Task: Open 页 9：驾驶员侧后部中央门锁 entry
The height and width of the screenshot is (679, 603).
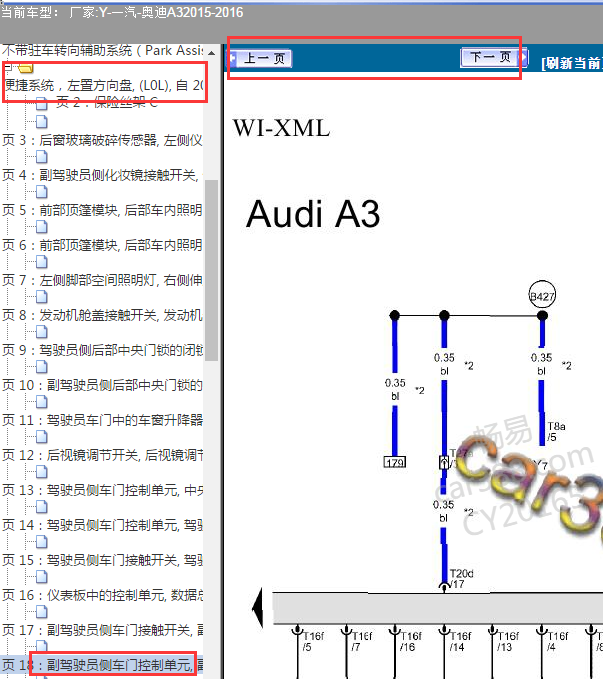Action: coord(102,350)
